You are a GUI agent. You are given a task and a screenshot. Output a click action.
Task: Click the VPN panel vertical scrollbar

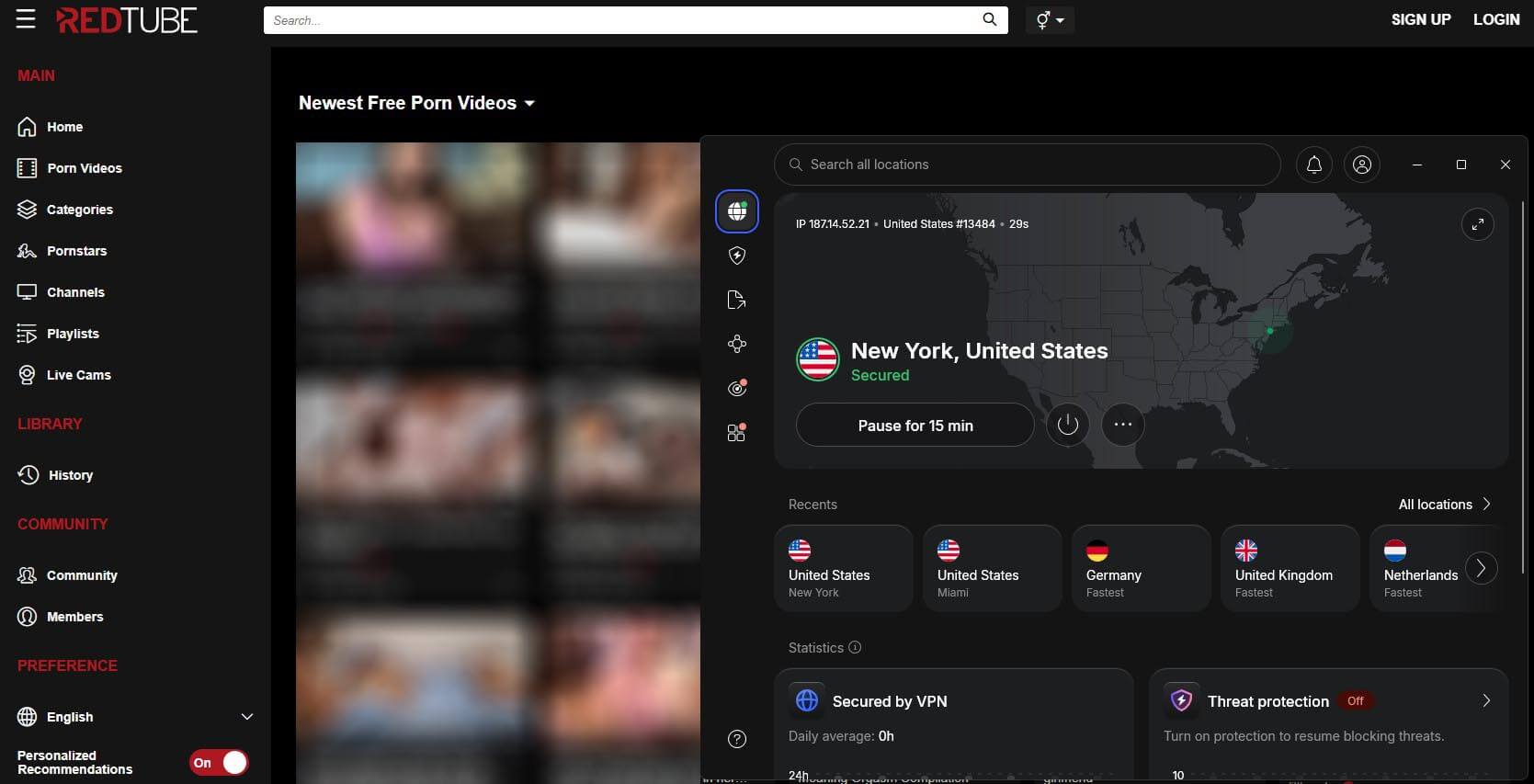(1522, 386)
